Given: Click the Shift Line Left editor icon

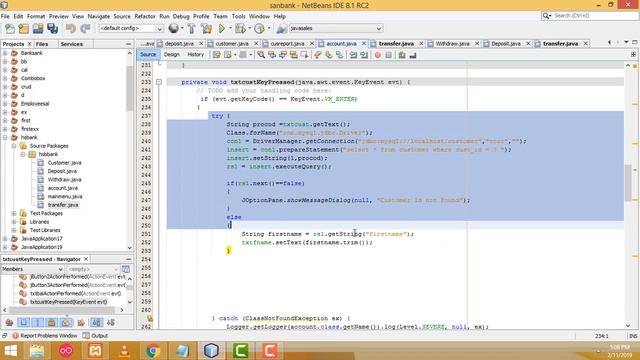Looking at the screenshot, I should click(353, 55).
